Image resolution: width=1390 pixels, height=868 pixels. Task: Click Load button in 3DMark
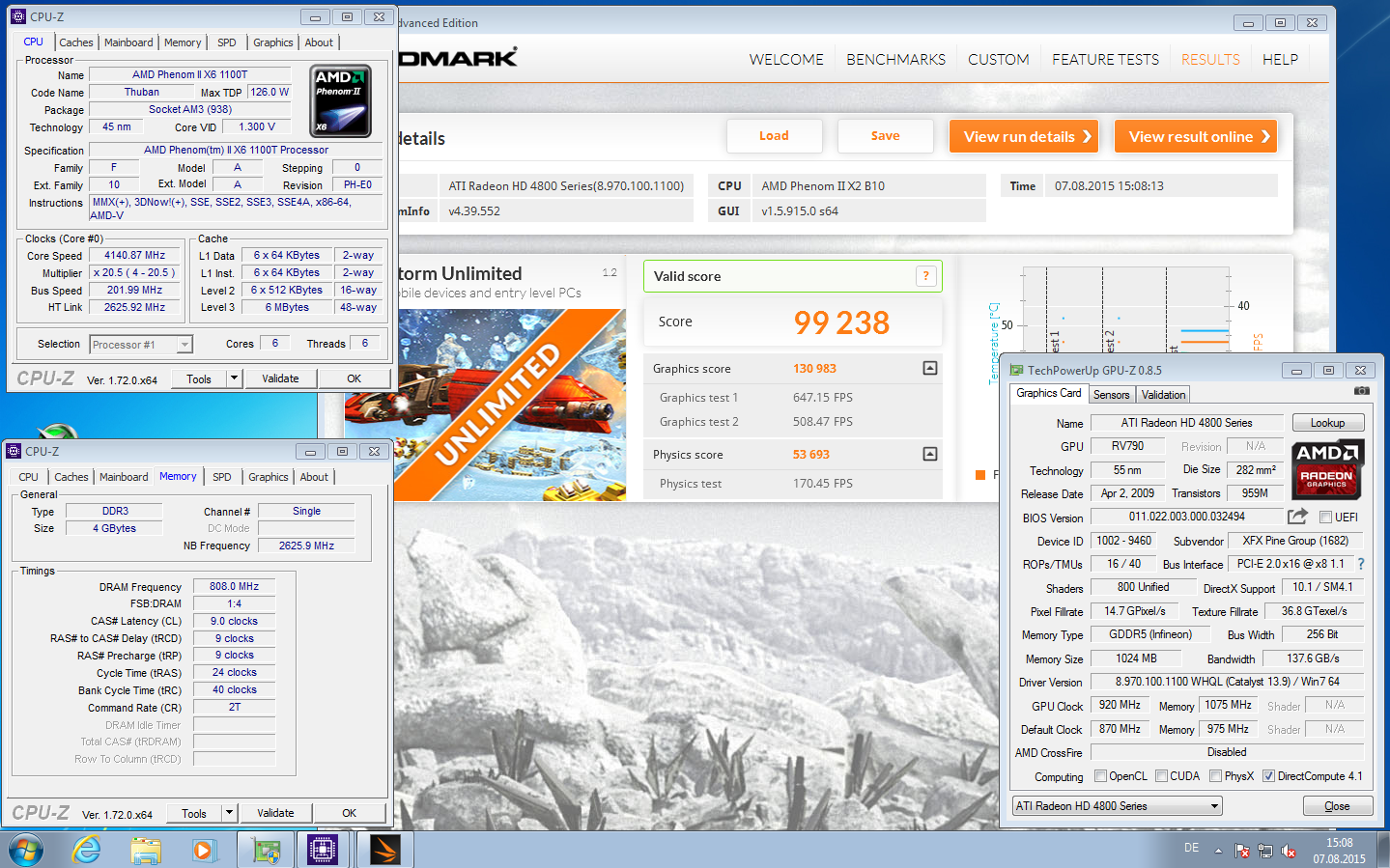(x=774, y=136)
